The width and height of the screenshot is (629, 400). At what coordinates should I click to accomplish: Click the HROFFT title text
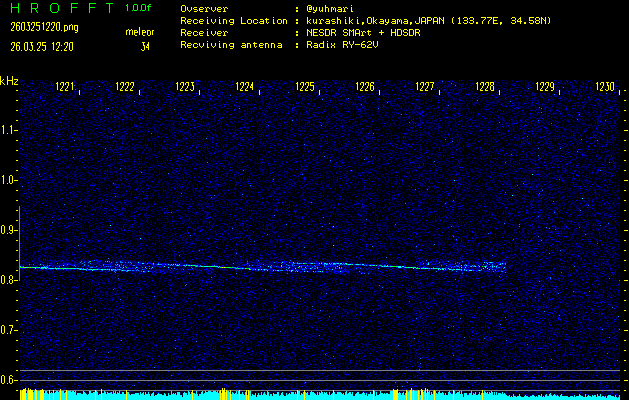pyautogui.click(x=57, y=8)
